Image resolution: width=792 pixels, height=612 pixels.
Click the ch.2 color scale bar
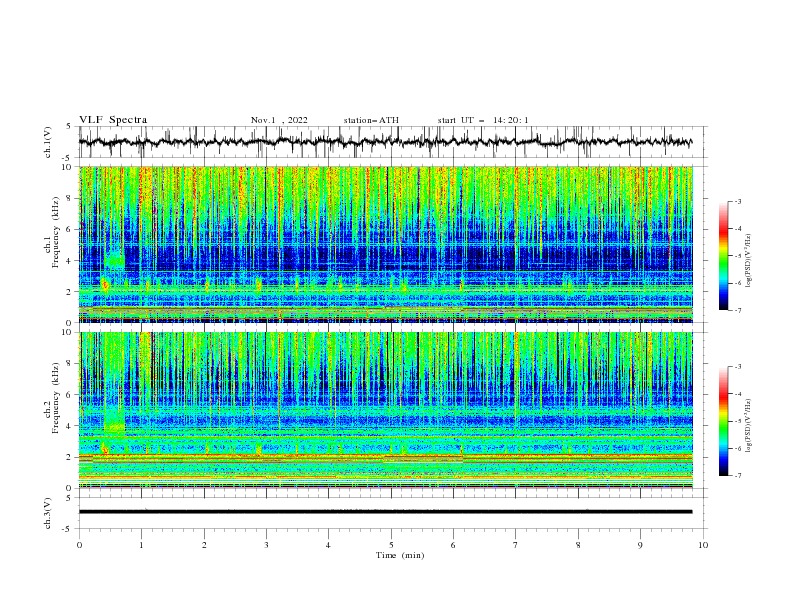pos(724,421)
